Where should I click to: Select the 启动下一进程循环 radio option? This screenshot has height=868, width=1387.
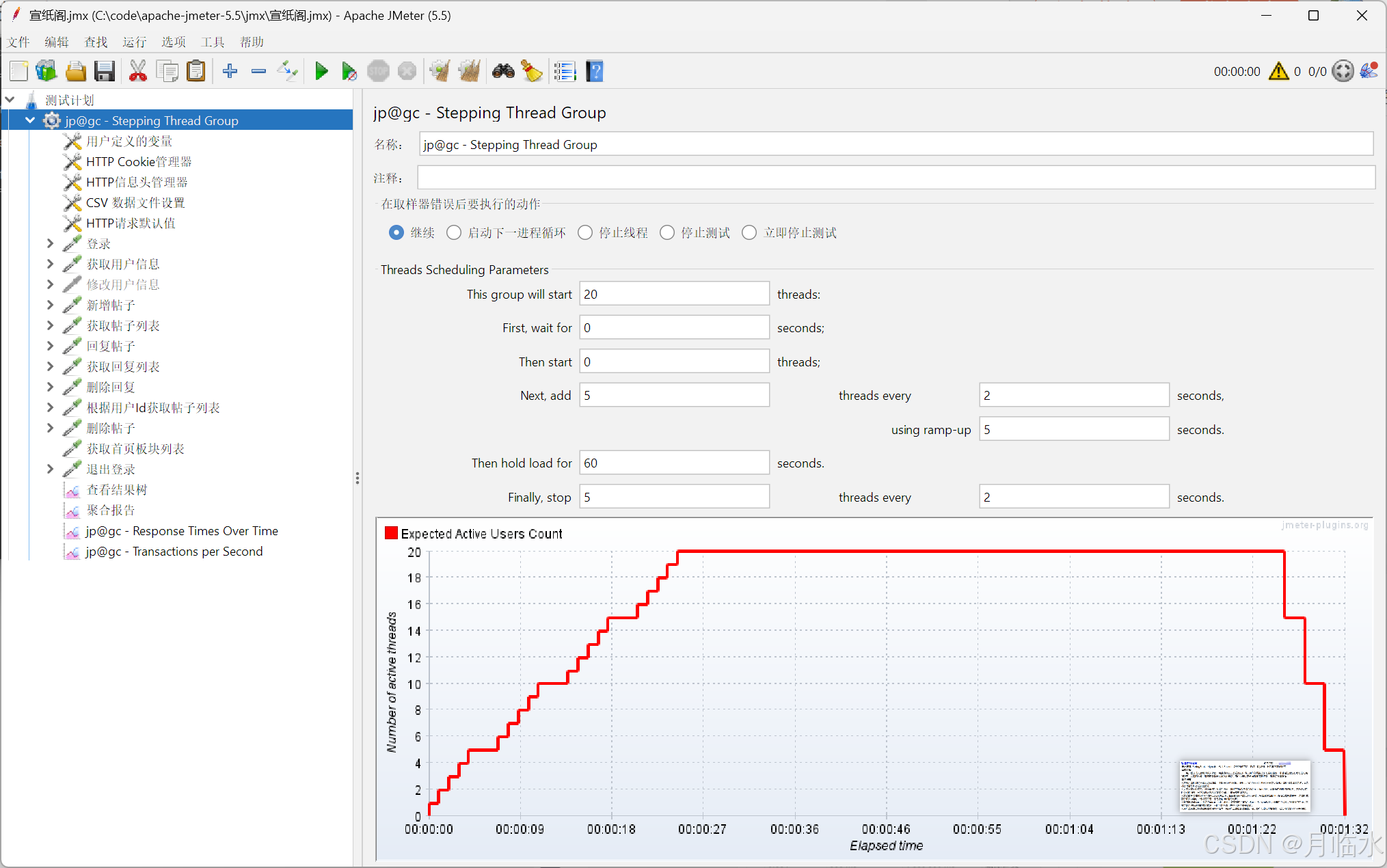coord(454,233)
